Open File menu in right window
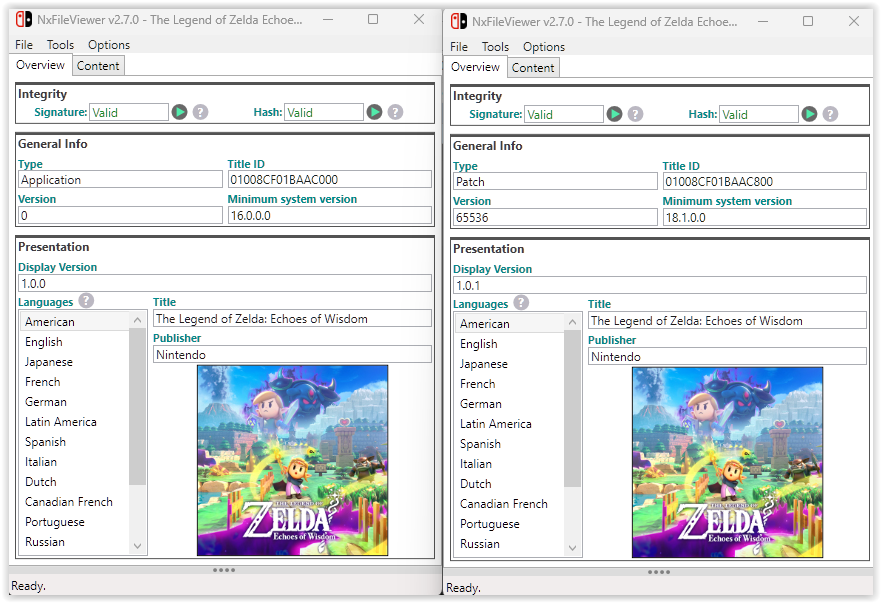This screenshot has width=881, height=603. coord(458,47)
